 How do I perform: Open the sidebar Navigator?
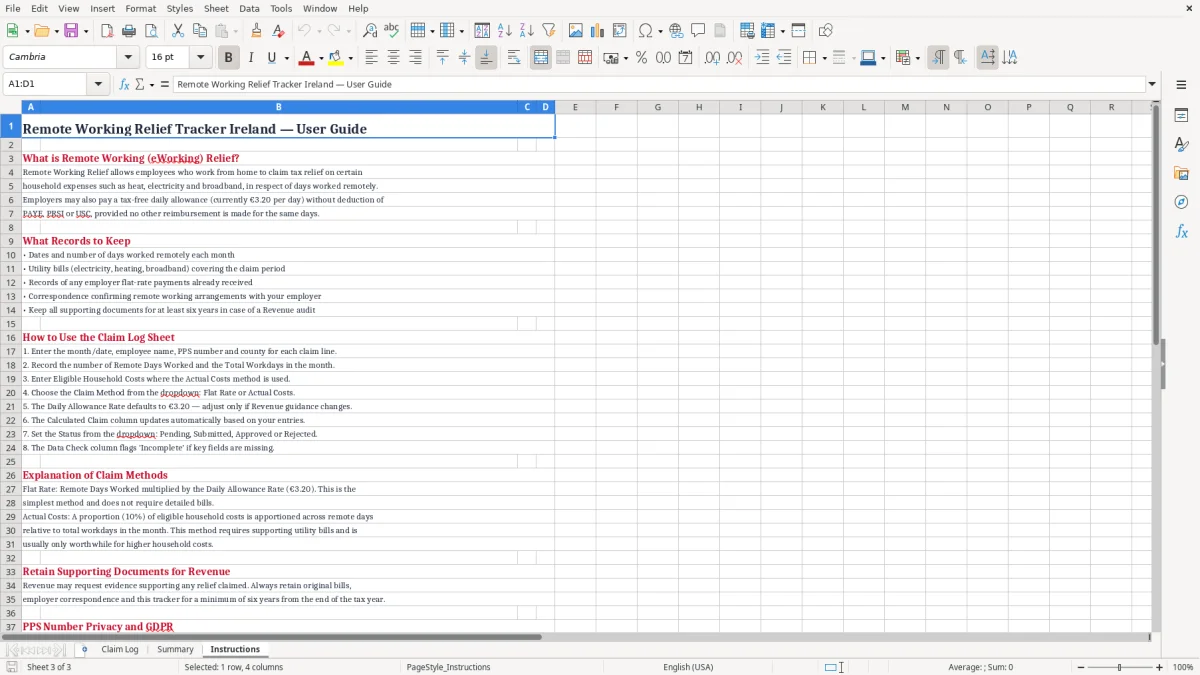[x=1181, y=202]
